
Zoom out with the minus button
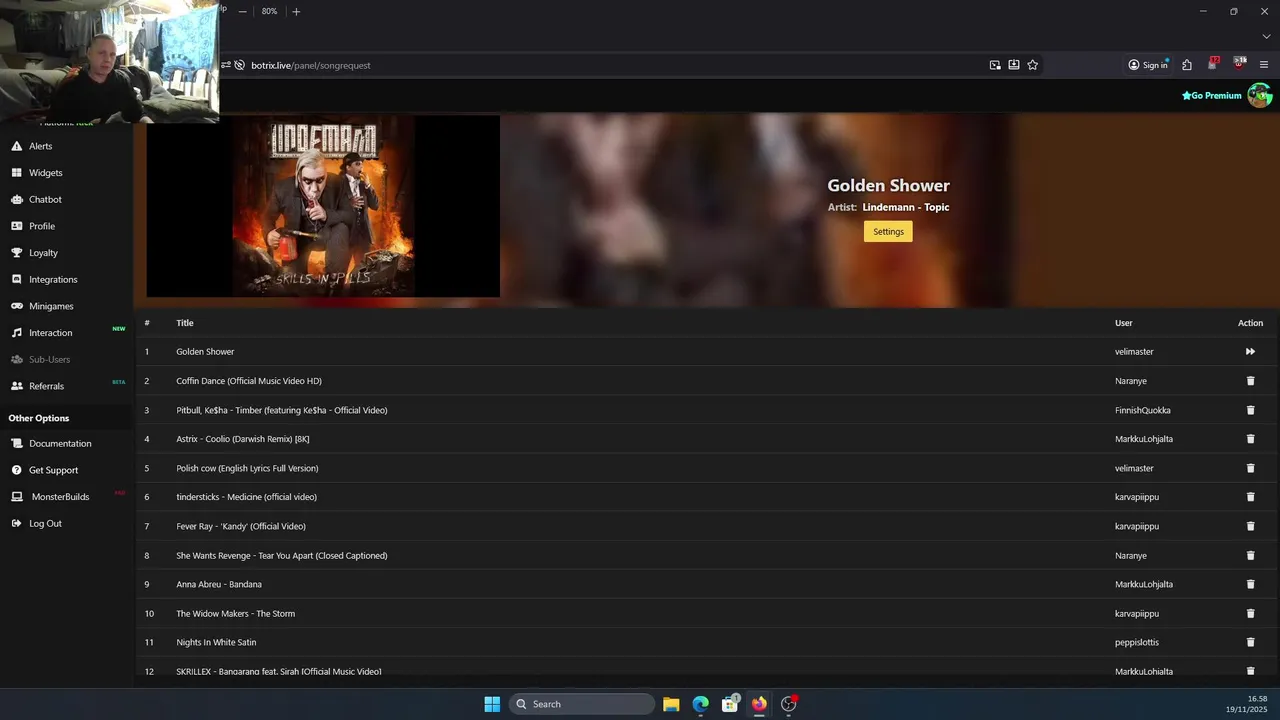[242, 11]
